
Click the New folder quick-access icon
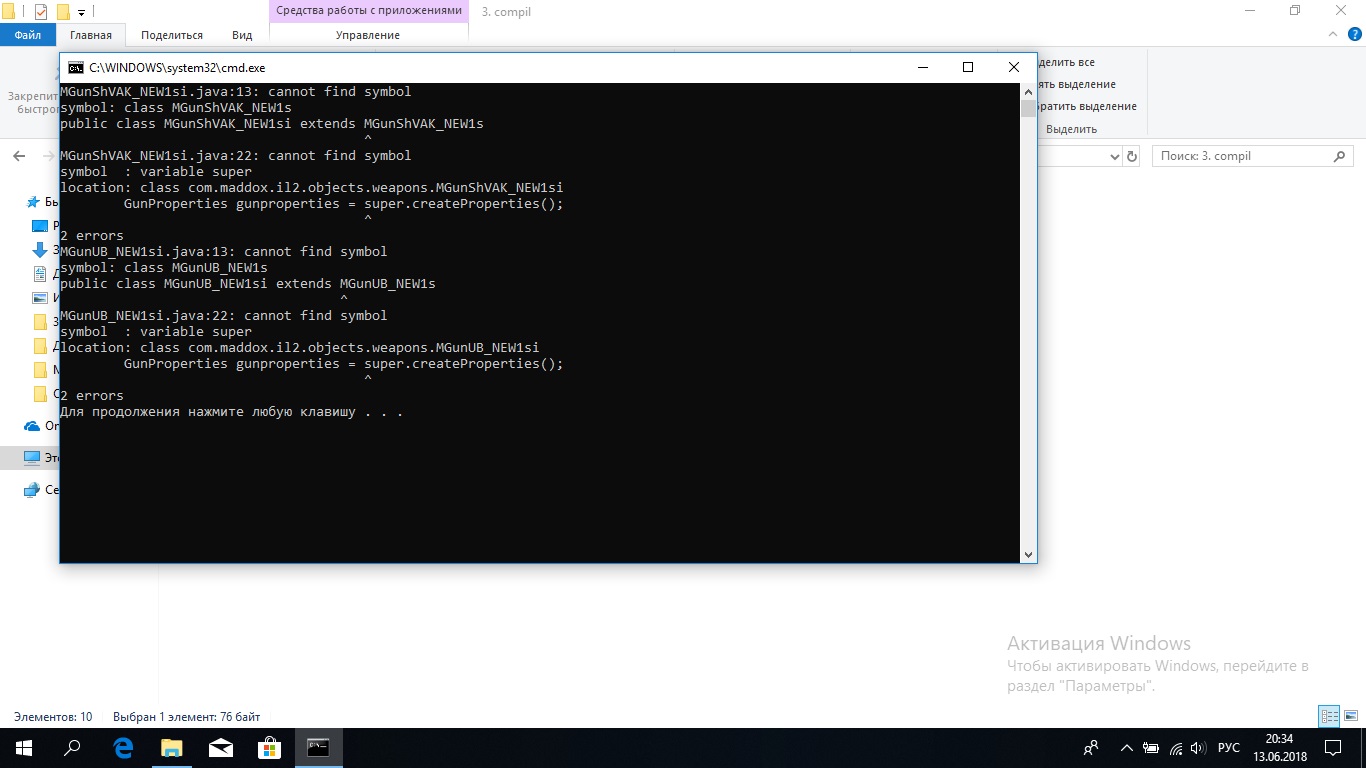pos(63,12)
